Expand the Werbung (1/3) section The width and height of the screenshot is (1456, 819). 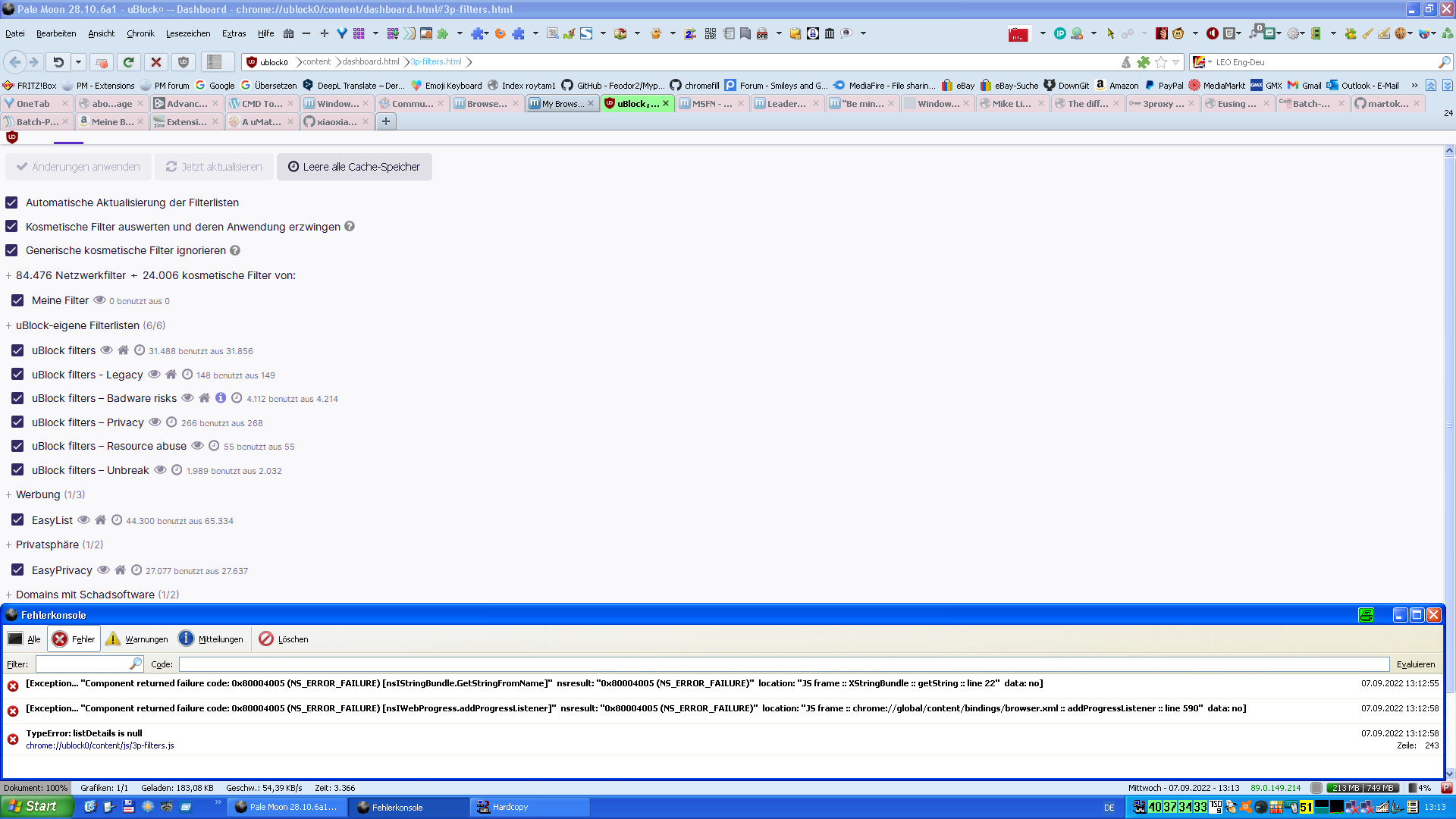[9, 495]
